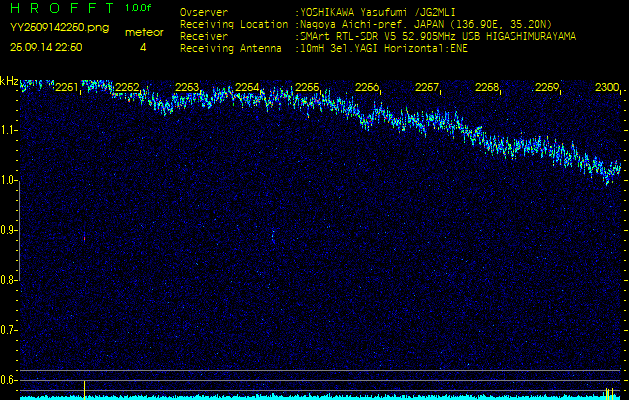Screen dimensions: 629x400
Task: Click the 2251 time marker
Action: coord(67,88)
